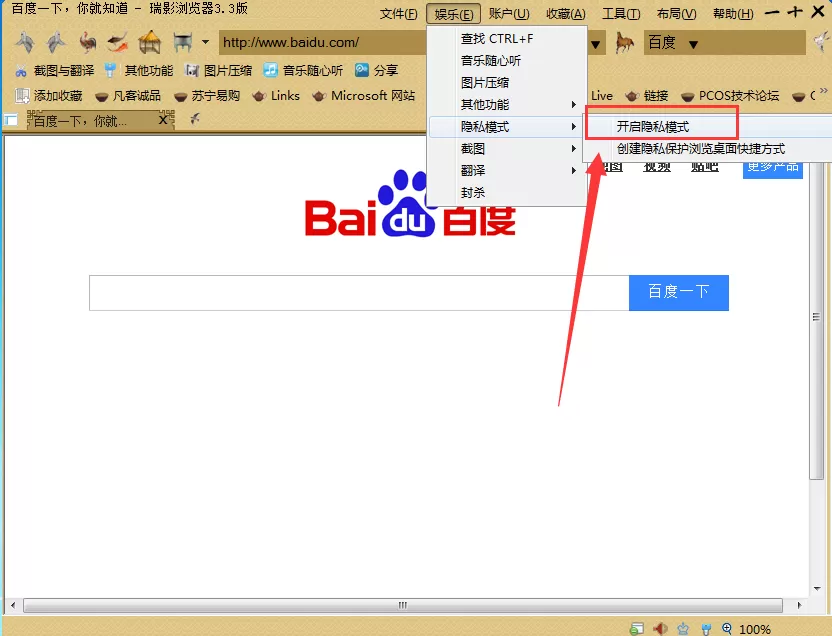Click the rooster toolbar icon
This screenshot has width=832, height=636.
point(88,42)
